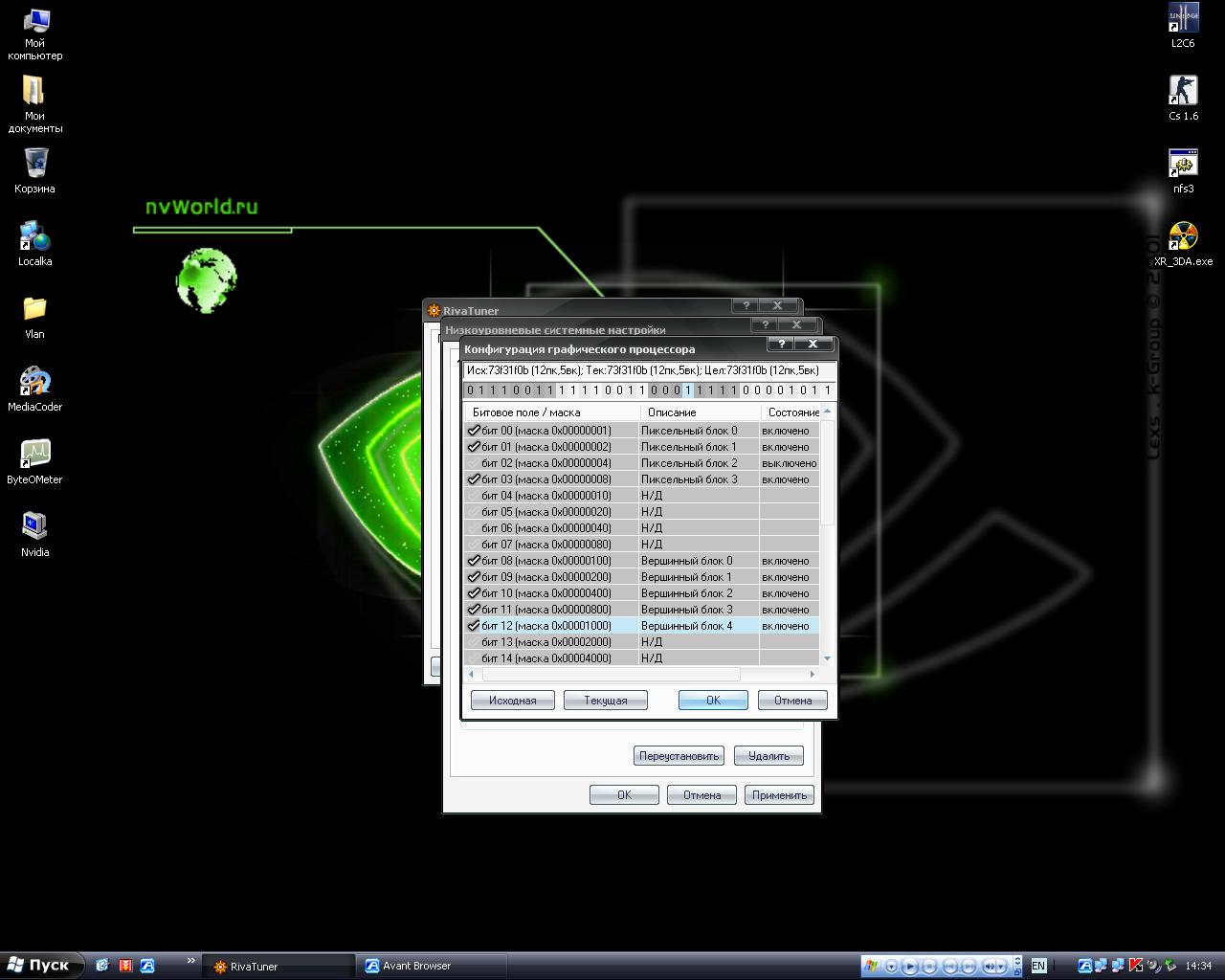The height and width of the screenshot is (980, 1225).
Task: Click the Media Player stop button in taskbar
Action: [929, 967]
